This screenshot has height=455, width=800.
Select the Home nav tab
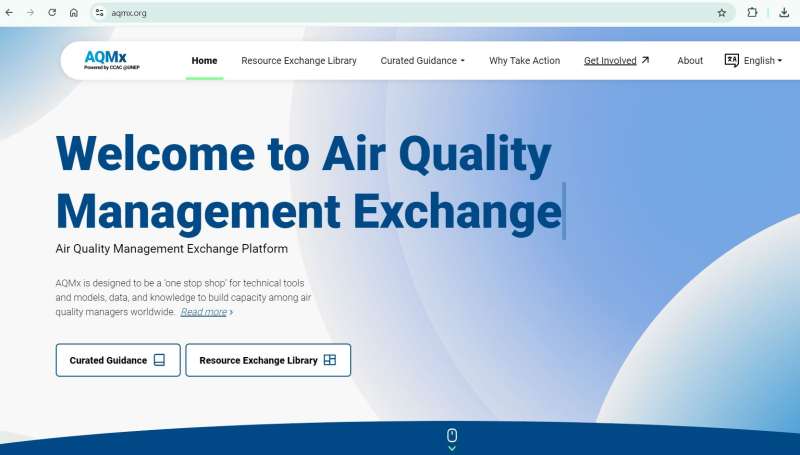pos(204,61)
